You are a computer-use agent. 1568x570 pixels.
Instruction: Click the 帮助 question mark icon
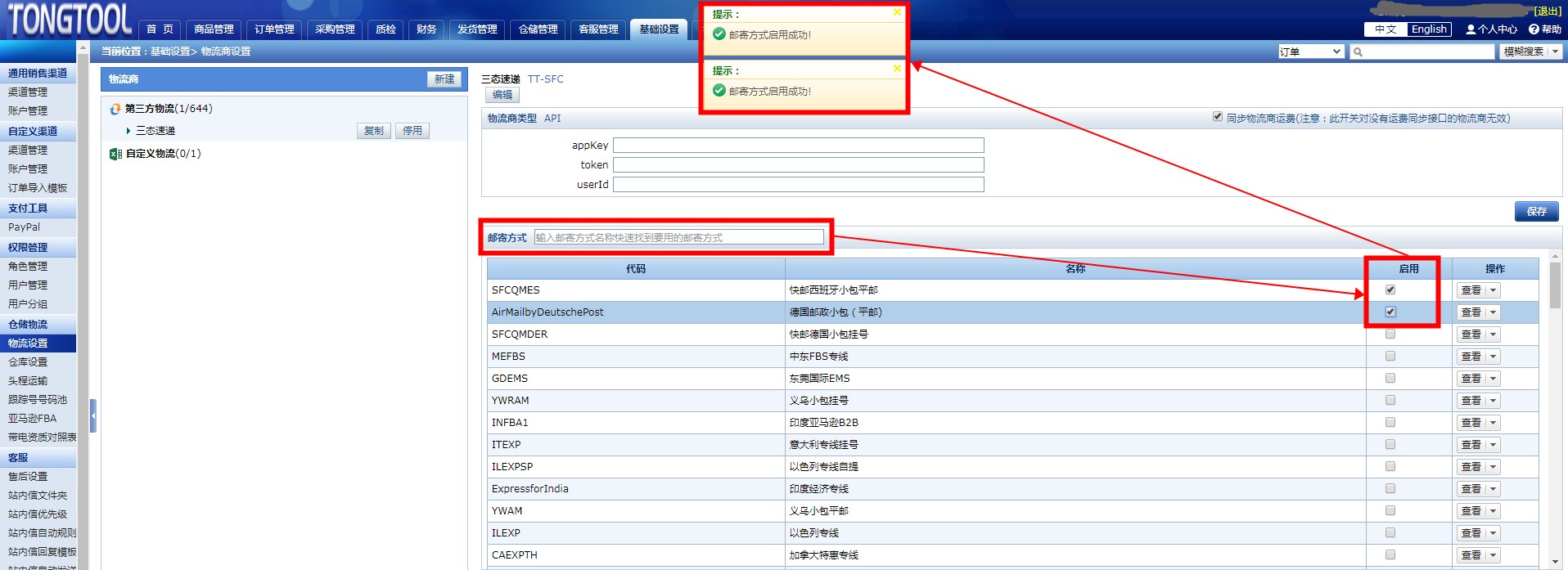click(1534, 29)
